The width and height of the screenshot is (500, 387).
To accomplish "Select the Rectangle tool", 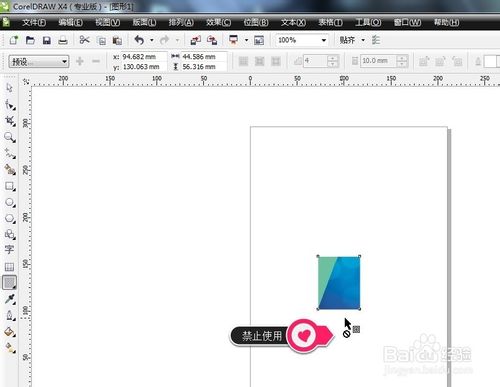I will point(9,186).
